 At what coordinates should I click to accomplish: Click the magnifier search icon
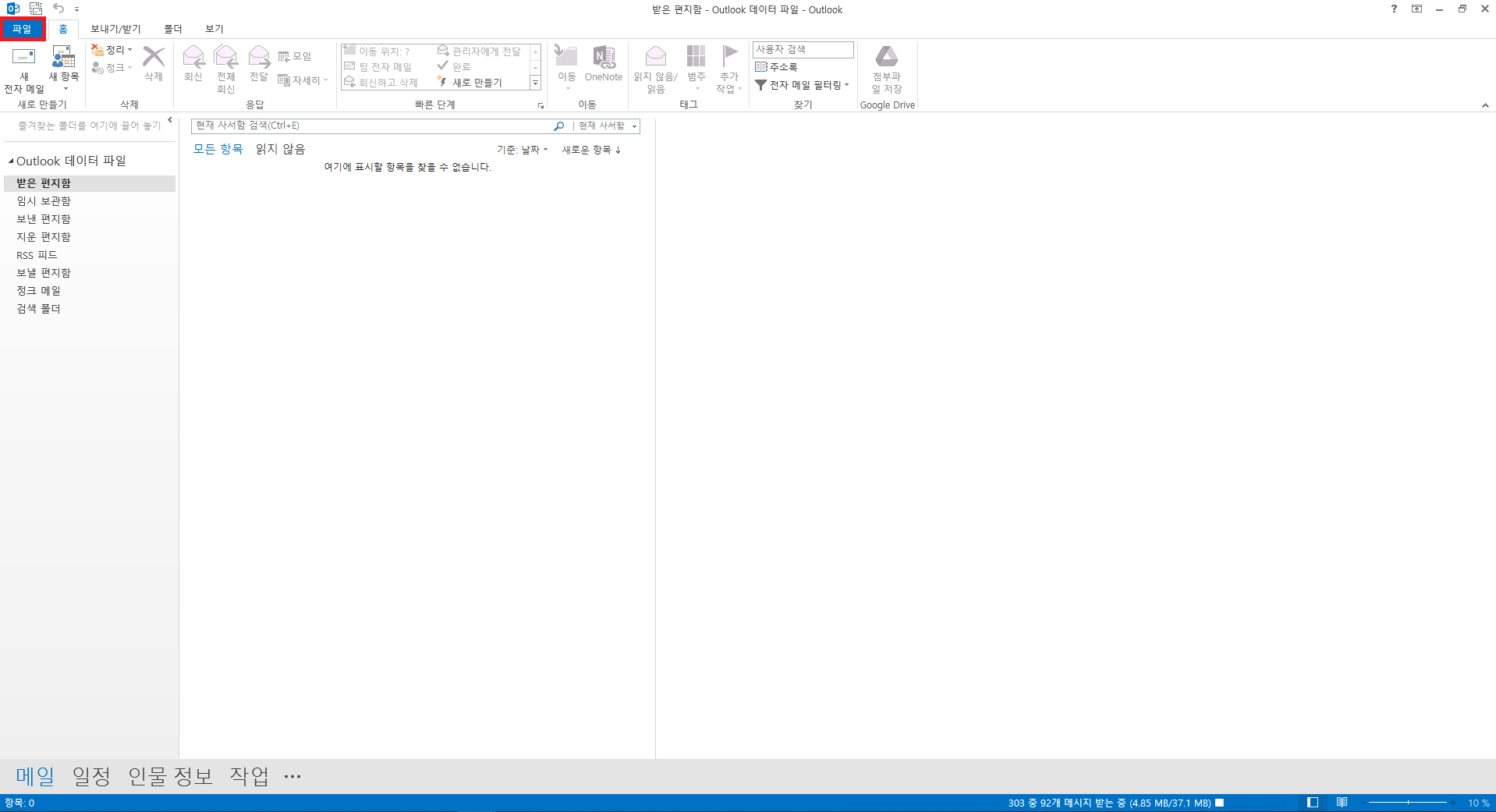tap(558, 126)
